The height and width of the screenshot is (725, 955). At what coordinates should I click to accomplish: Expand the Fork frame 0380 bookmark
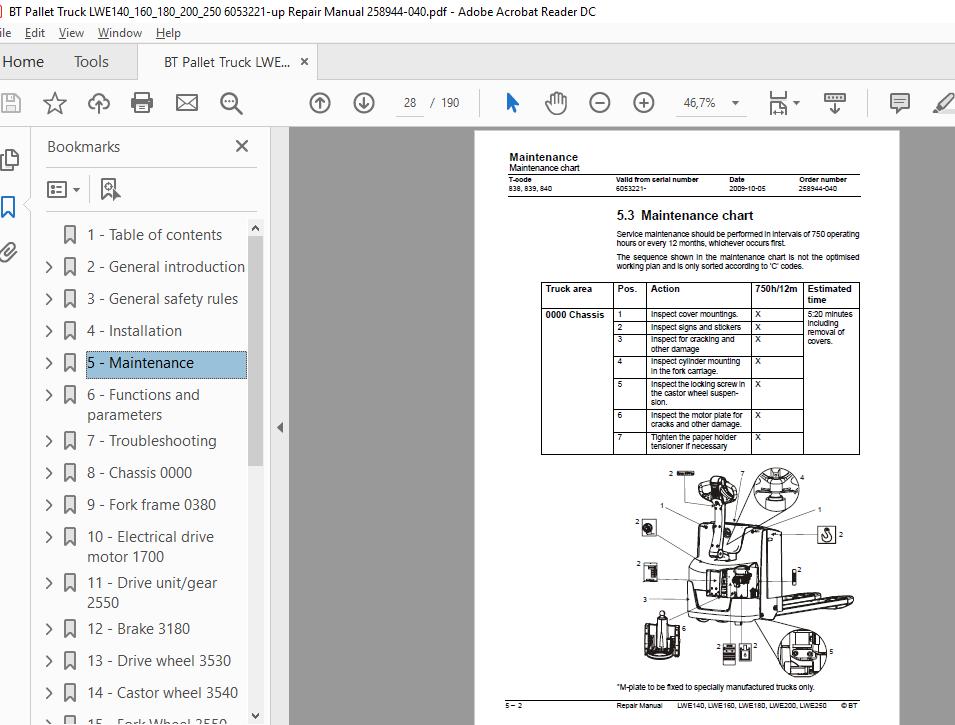coord(49,505)
